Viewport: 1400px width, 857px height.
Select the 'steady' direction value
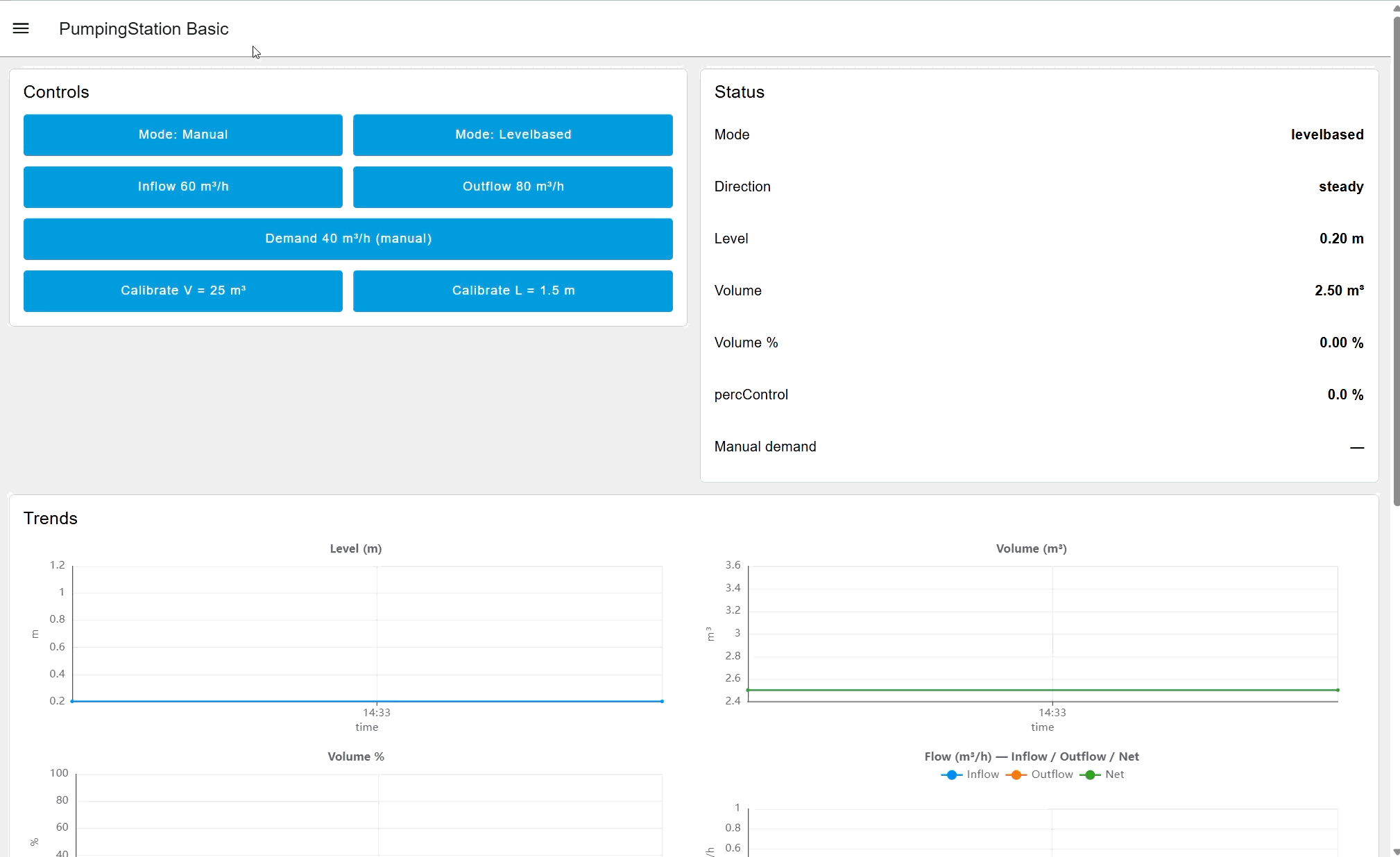[1341, 187]
